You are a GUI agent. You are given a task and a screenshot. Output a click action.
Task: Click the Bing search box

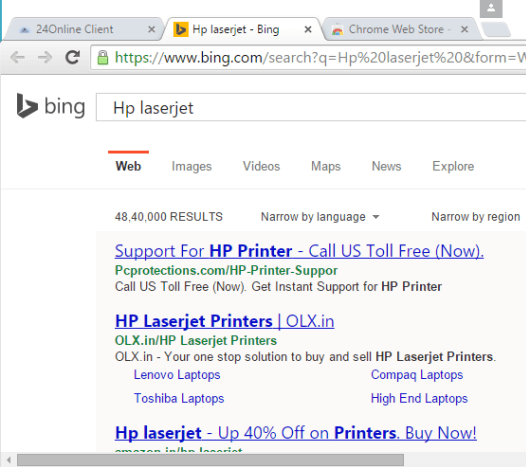311,108
